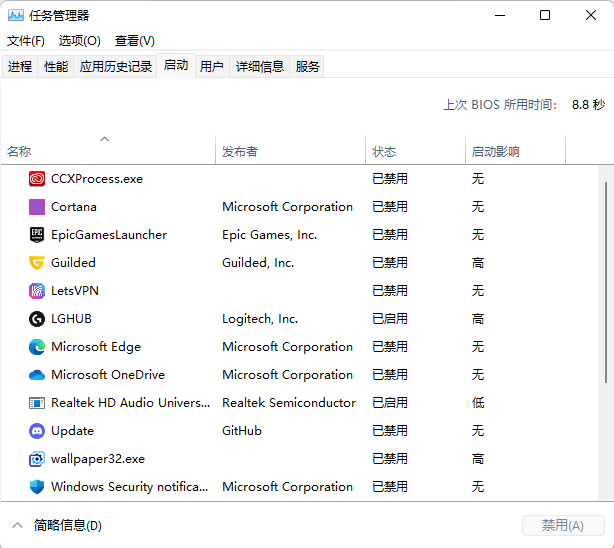Screen dimensions: 614x548
Task: Switch to the 性能 tab
Action: coord(56,67)
